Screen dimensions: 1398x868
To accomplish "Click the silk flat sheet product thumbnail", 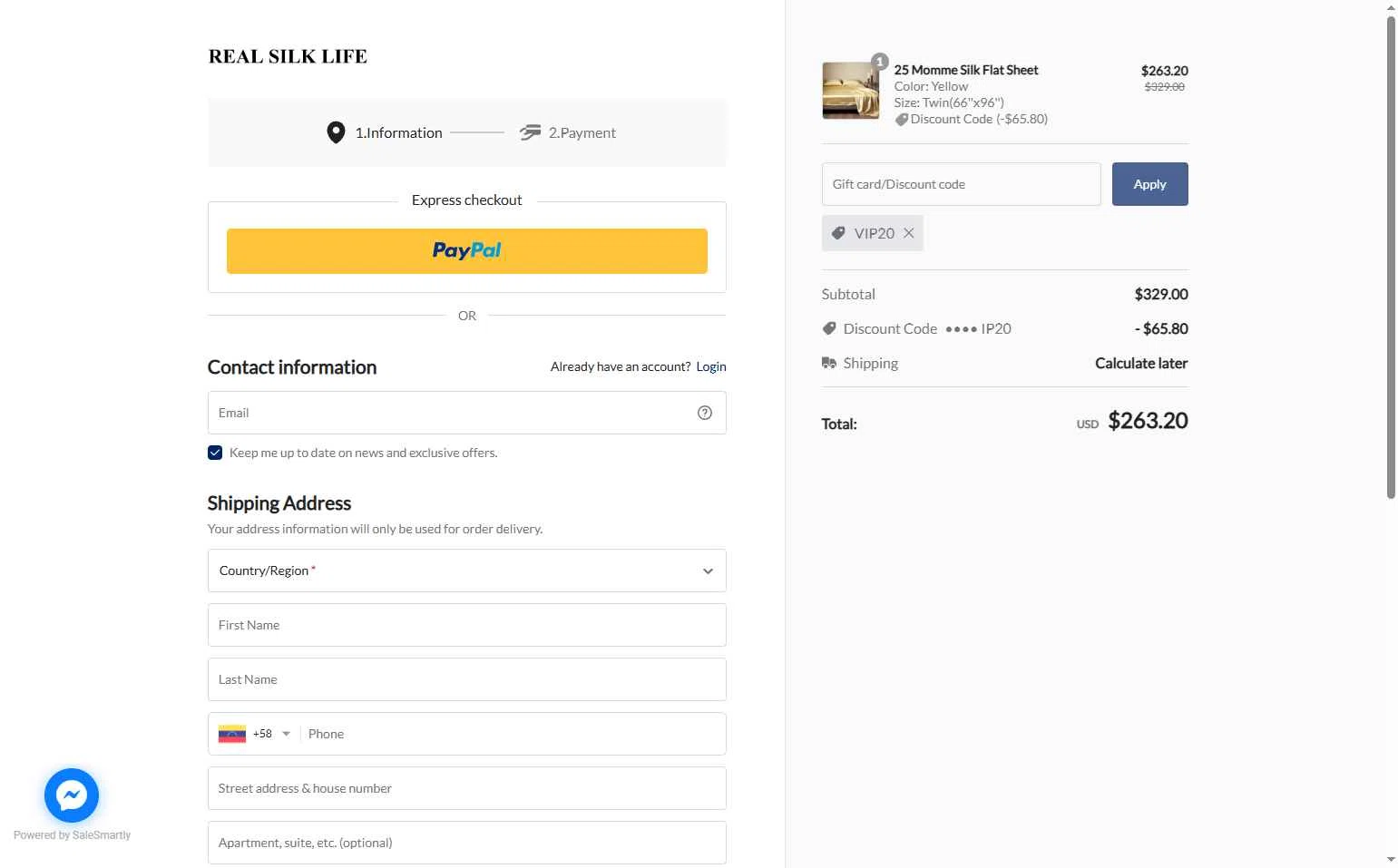I will [x=850, y=91].
